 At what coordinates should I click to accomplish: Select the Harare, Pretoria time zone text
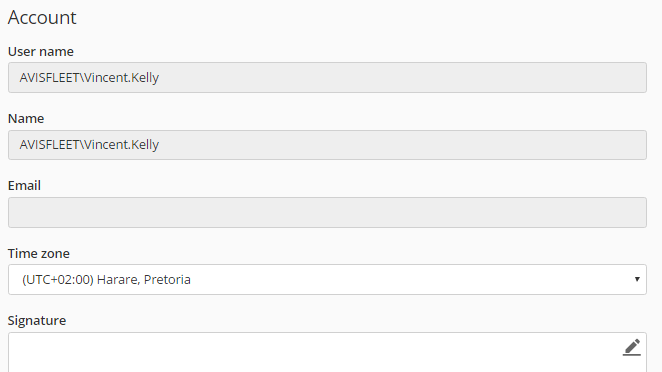144,280
